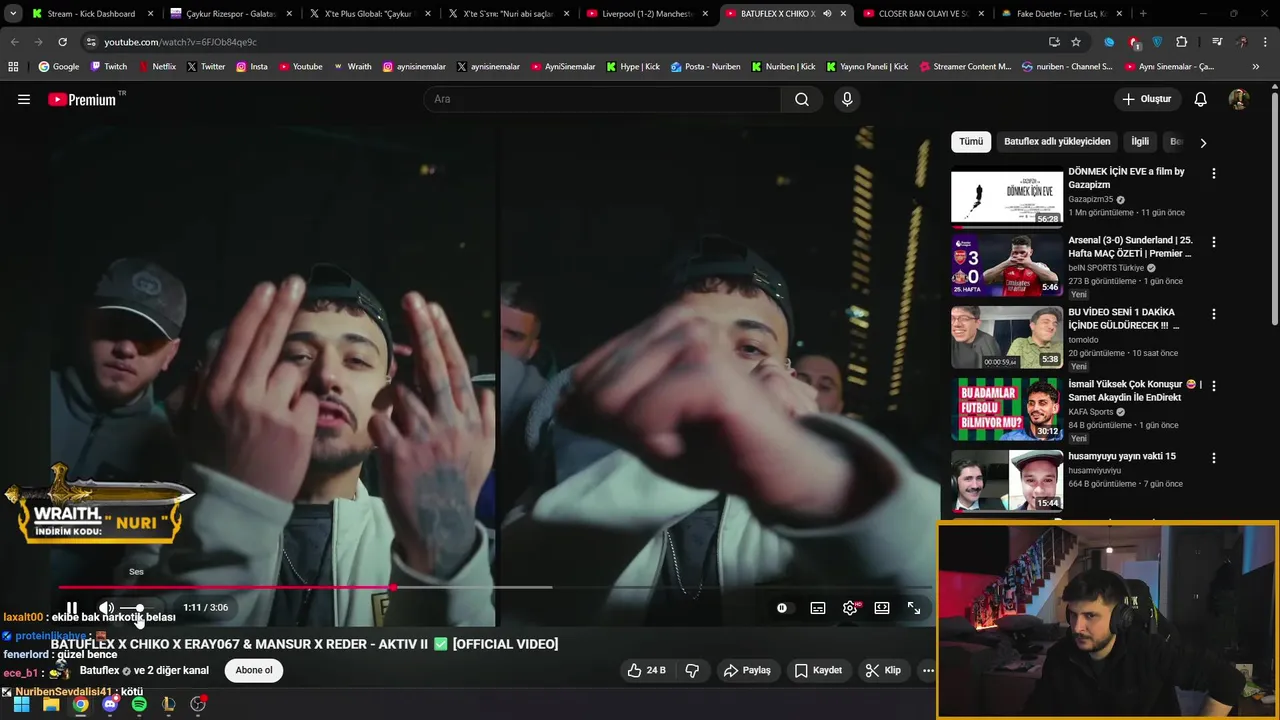Dislike the video
Screen dimensions: 1280x720
click(x=692, y=670)
